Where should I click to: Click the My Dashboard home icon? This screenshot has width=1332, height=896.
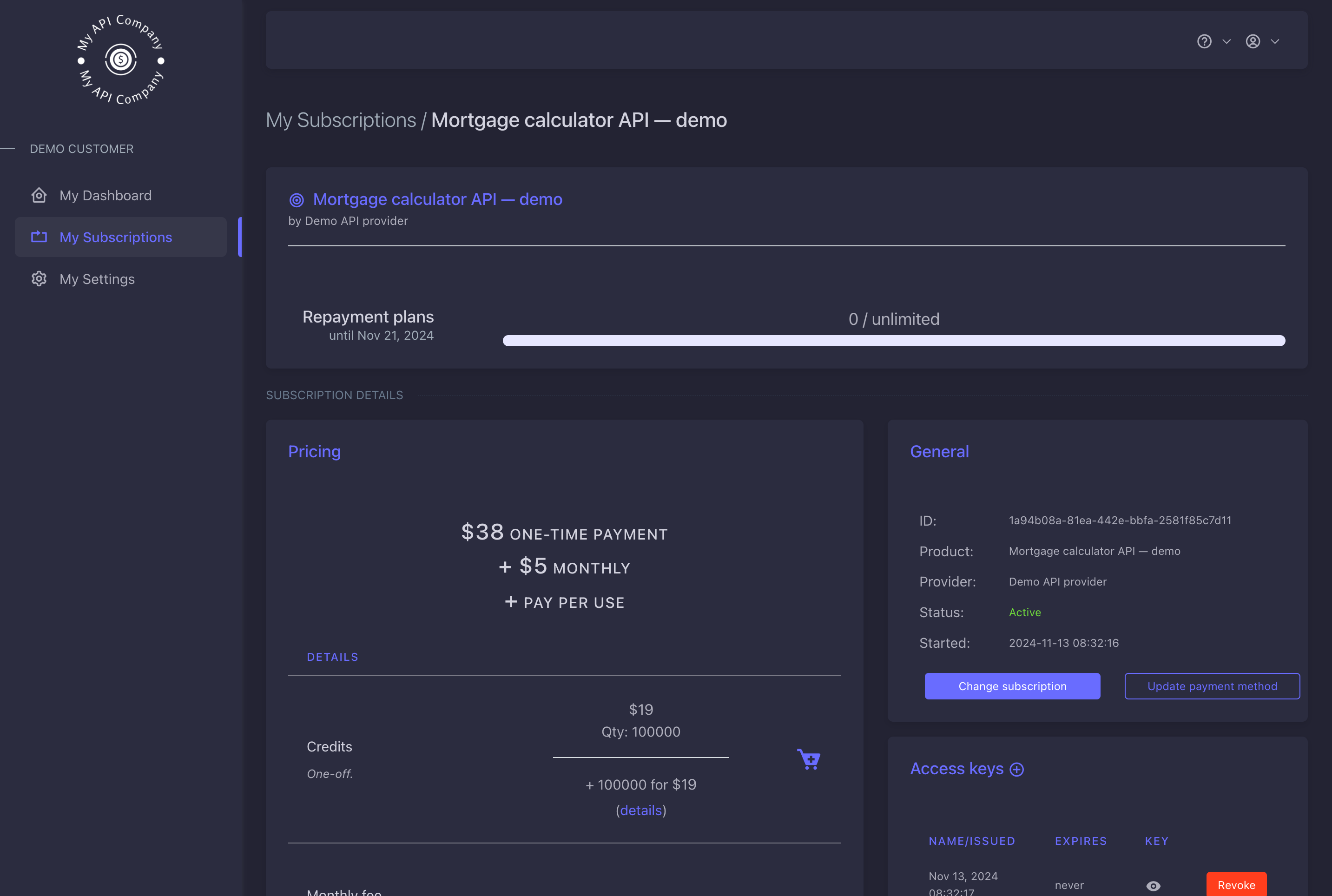[x=39, y=196]
